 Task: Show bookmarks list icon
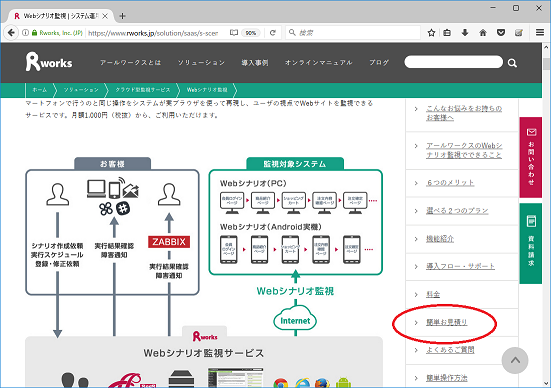tap(447, 33)
